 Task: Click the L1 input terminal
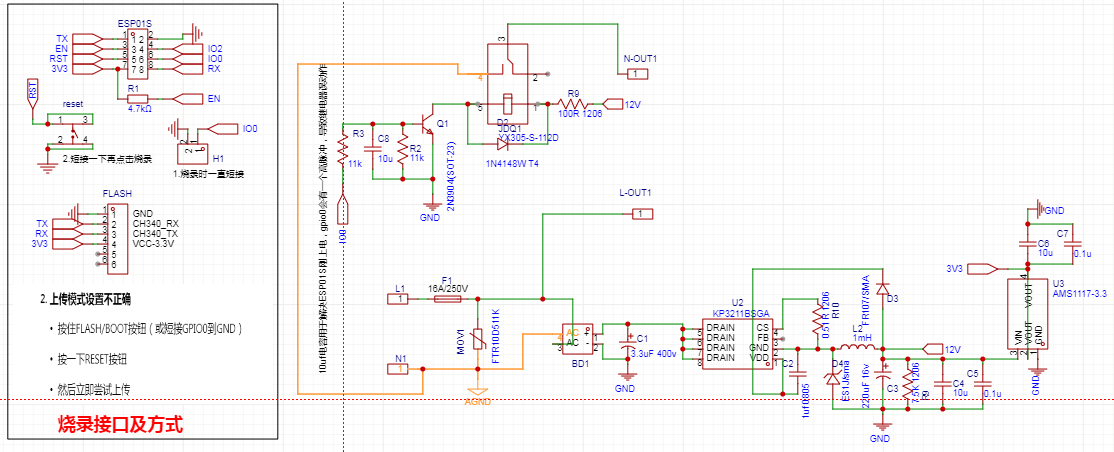399,299
